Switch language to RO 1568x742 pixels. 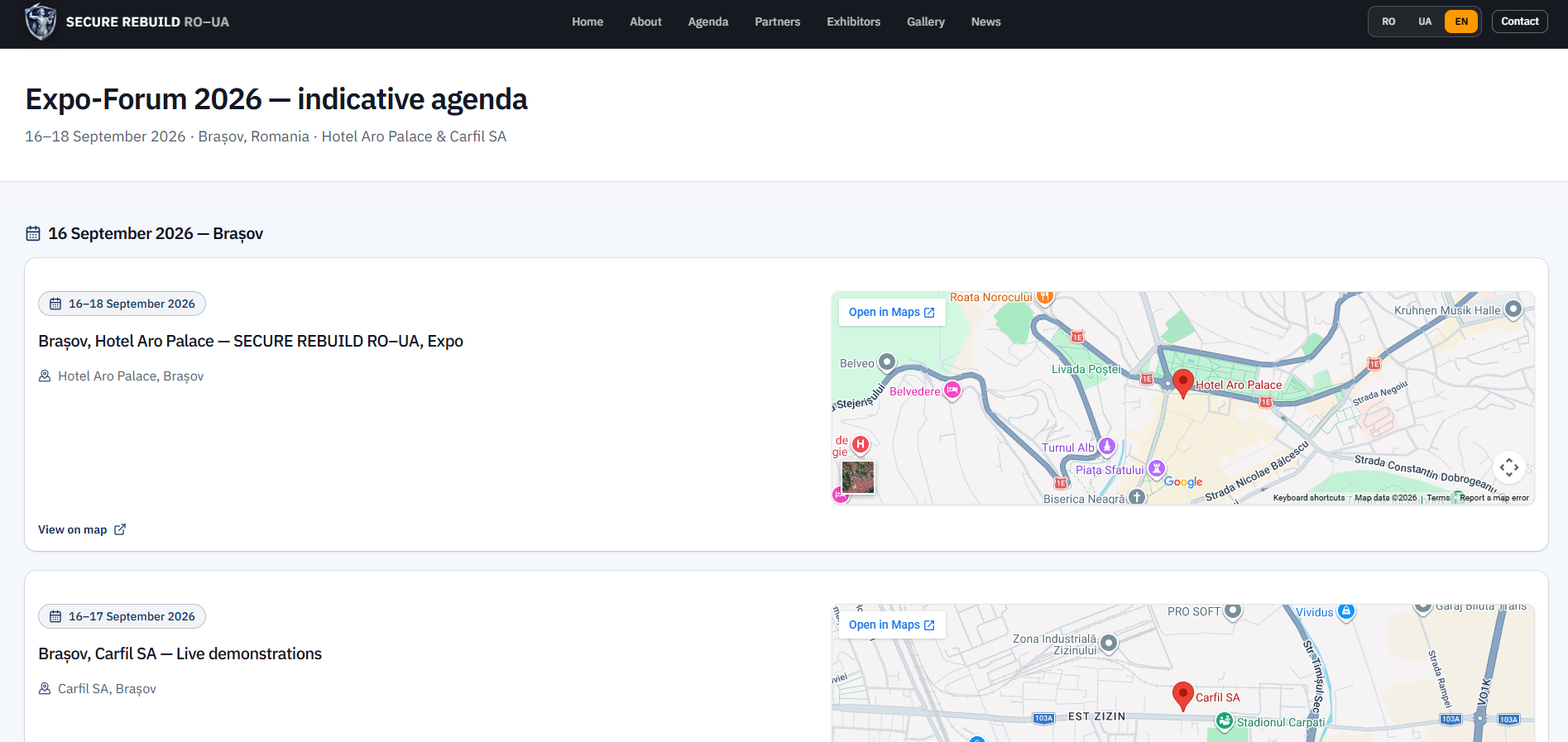[1388, 22]
